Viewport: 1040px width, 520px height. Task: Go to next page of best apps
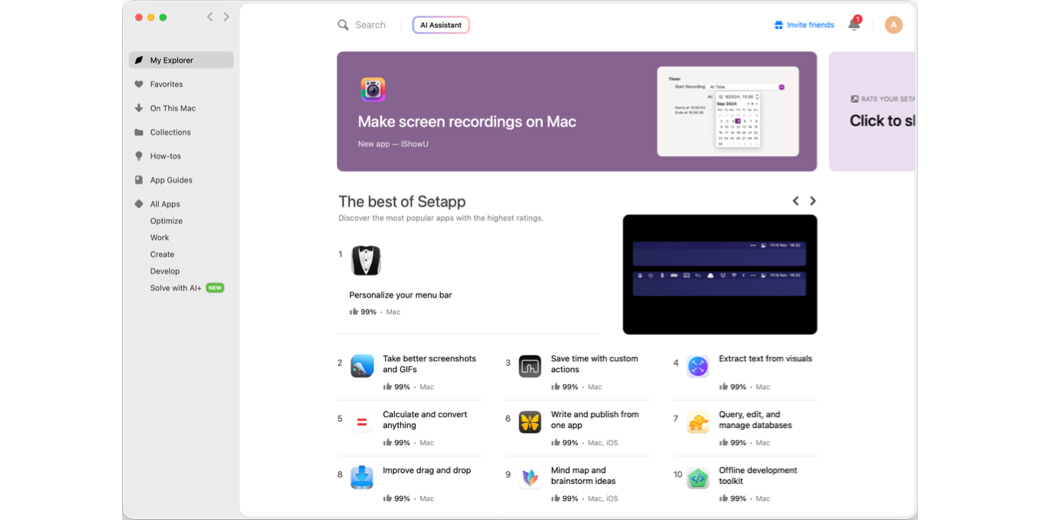coord(813,201)
